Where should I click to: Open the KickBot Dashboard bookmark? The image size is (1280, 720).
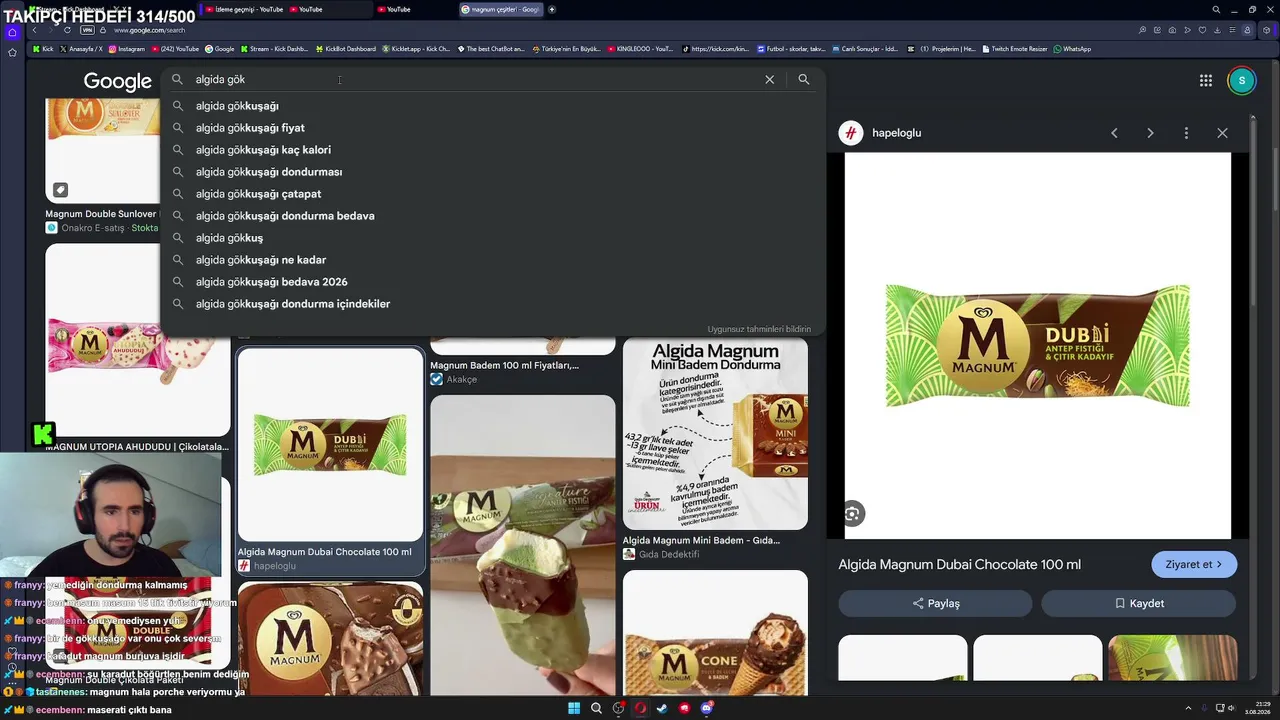pyautogui.click(x=346, y=49)
